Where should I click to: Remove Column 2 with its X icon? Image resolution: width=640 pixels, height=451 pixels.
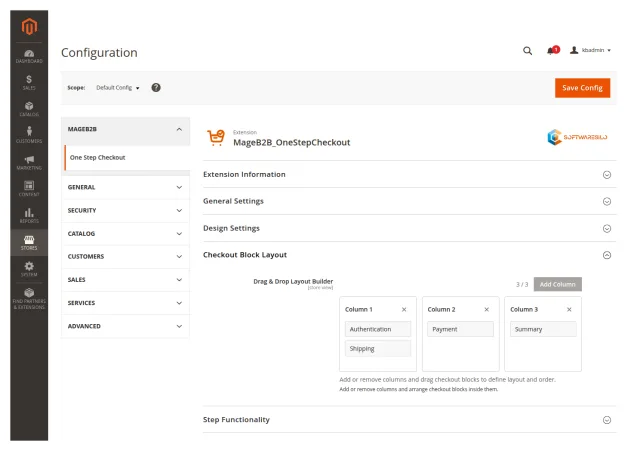coord(487,309)
